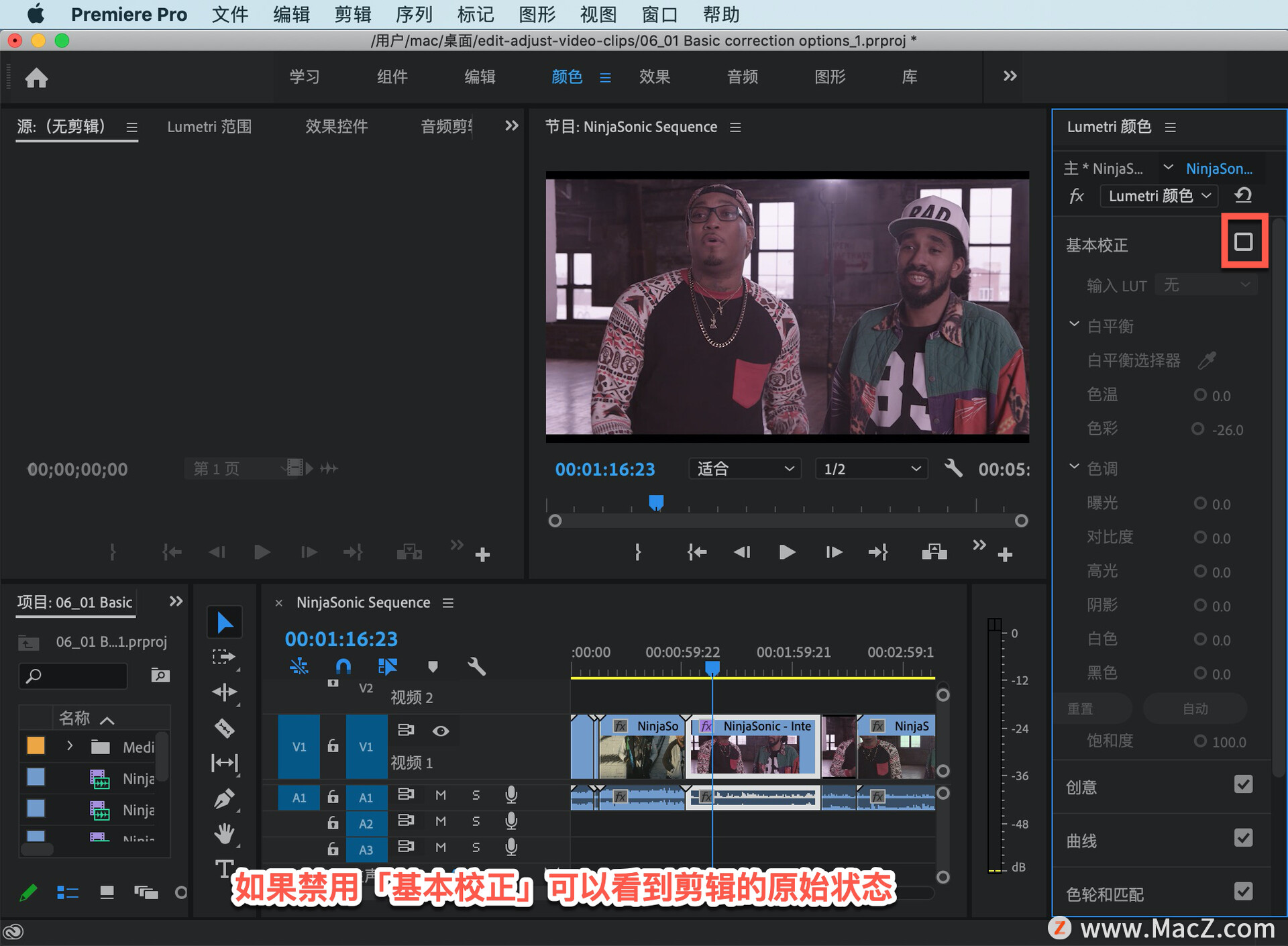Expand the Media bin folder

(69, 746)
